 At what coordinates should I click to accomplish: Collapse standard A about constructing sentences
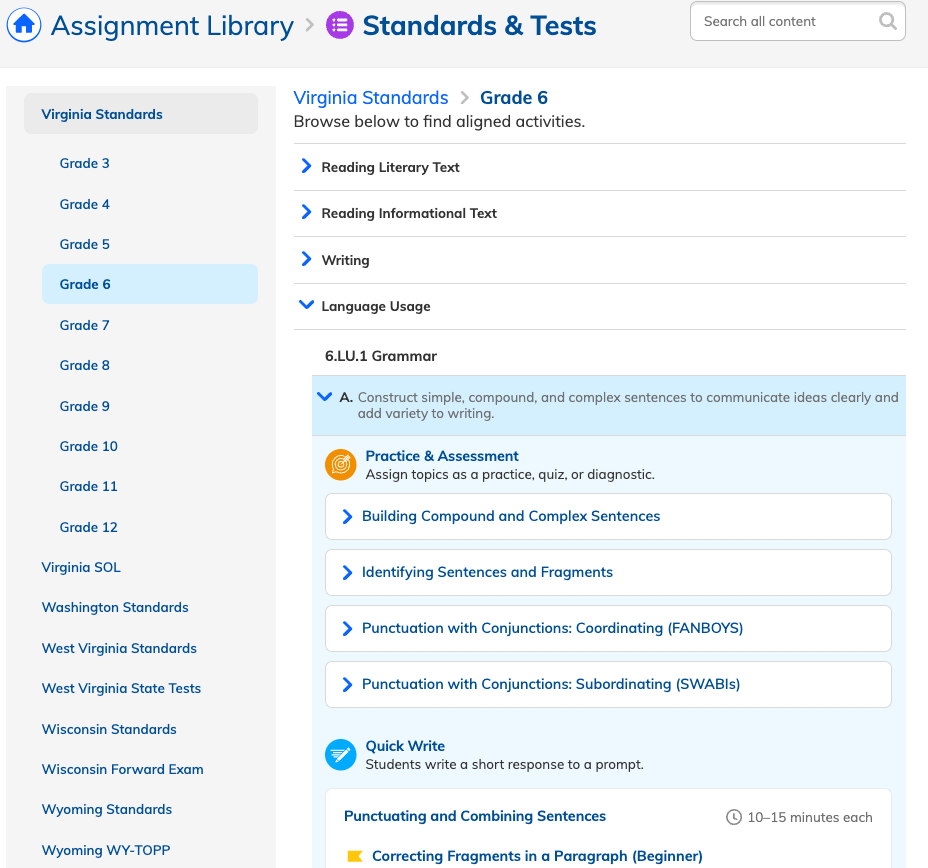[x=324, y=396]
